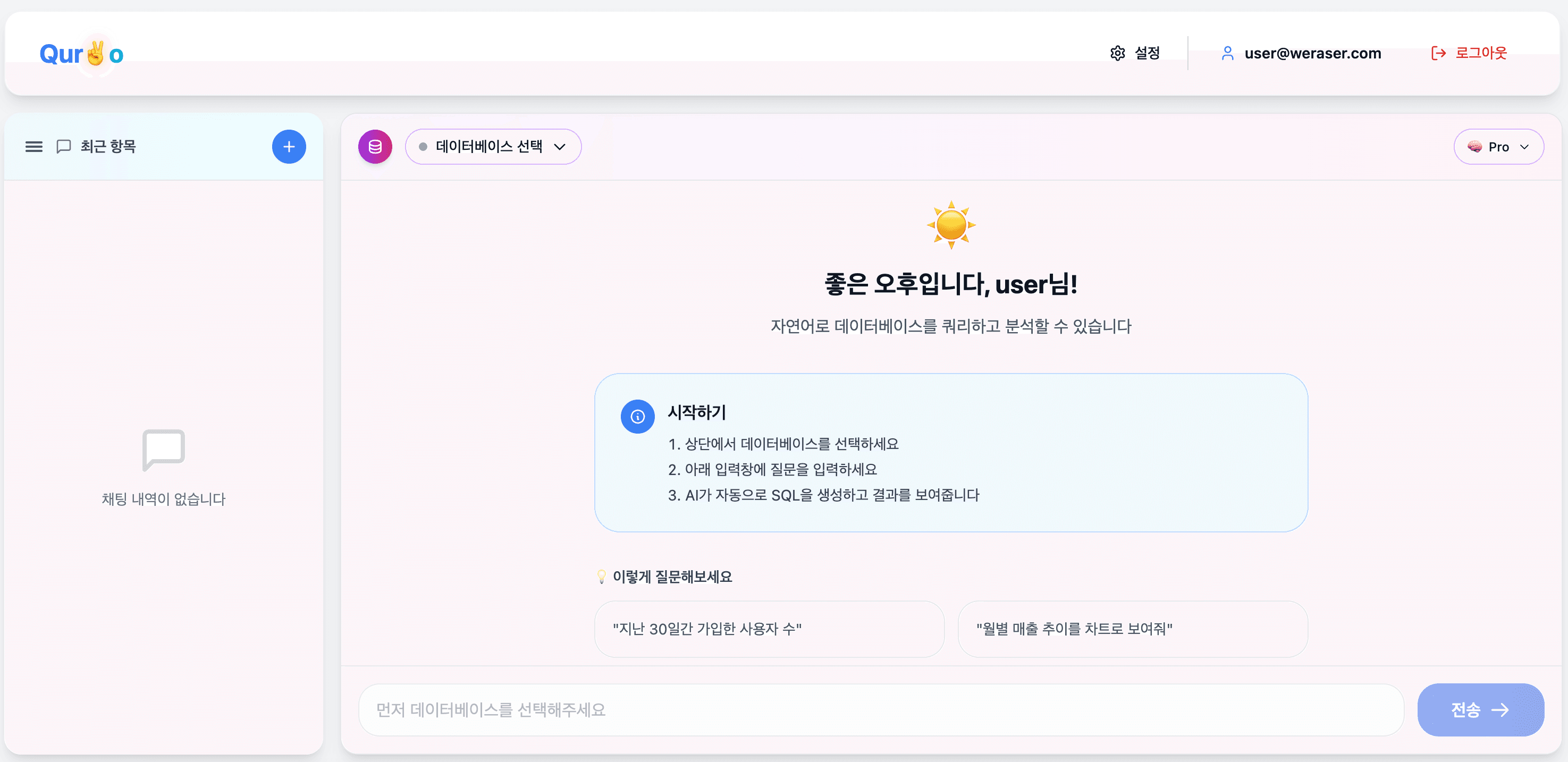Click the user profile icon
This screenshot has height=762, width=1568.
pyautogui.click(x=1228, y=53)
